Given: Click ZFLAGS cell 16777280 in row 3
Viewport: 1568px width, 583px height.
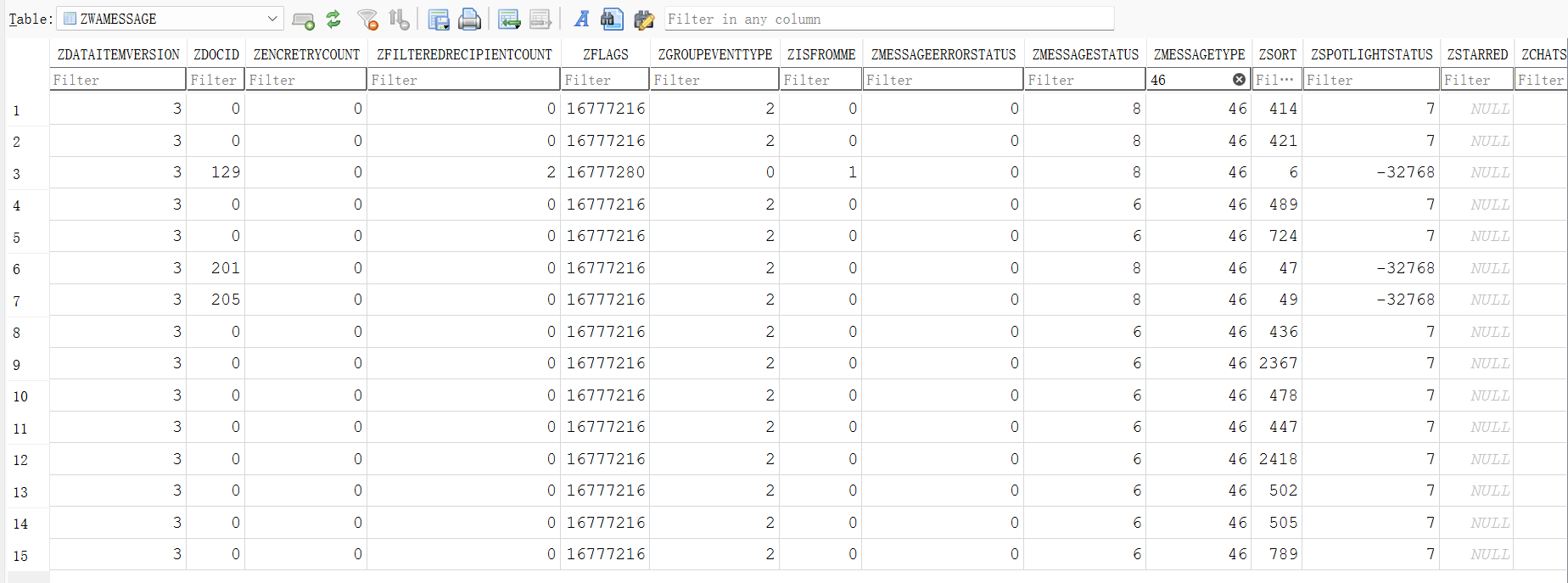Looking at the screenshot, I should click(x=606, y=172).
